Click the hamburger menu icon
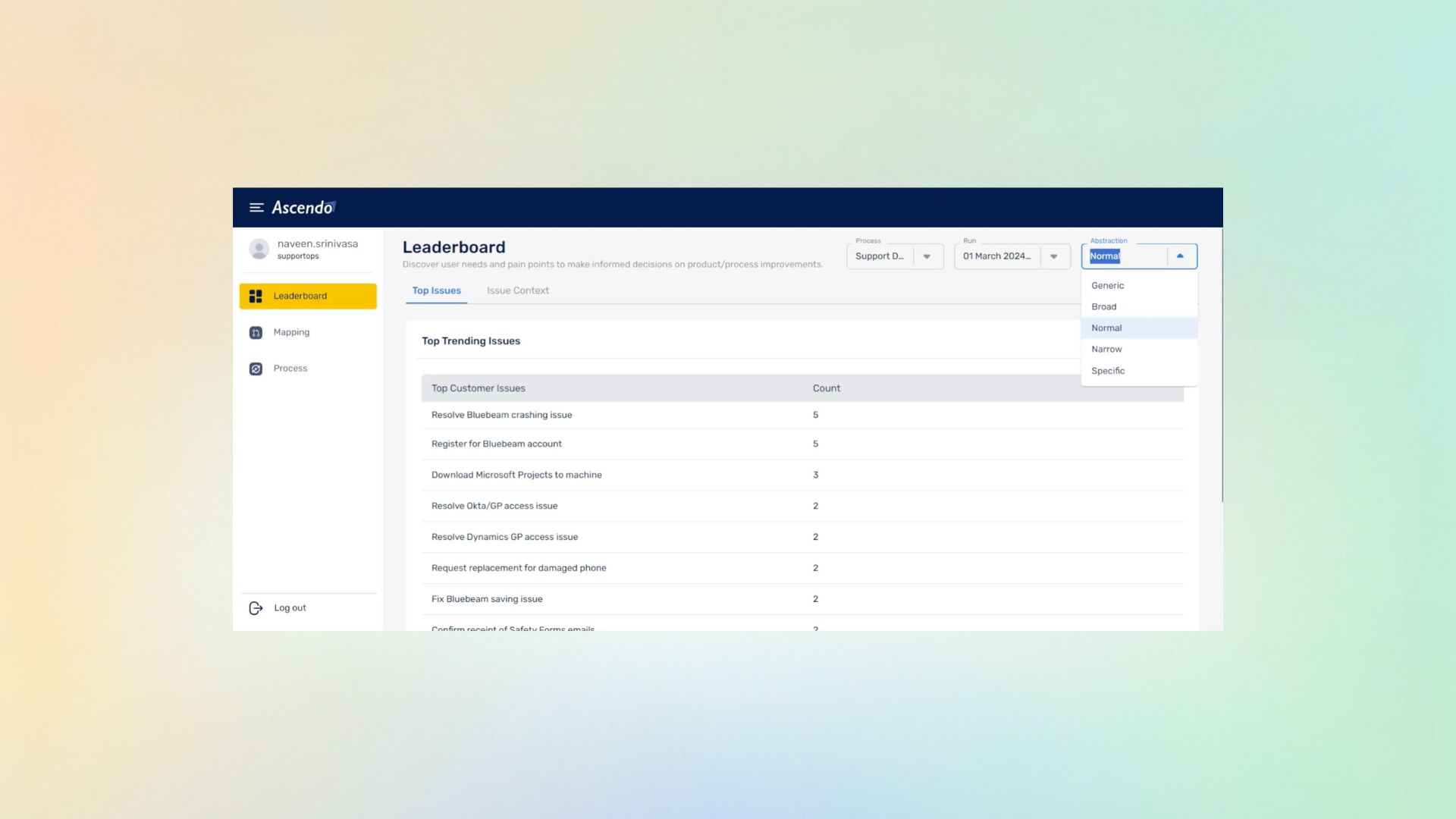1456x819 pixels. [x=256, y=208]
